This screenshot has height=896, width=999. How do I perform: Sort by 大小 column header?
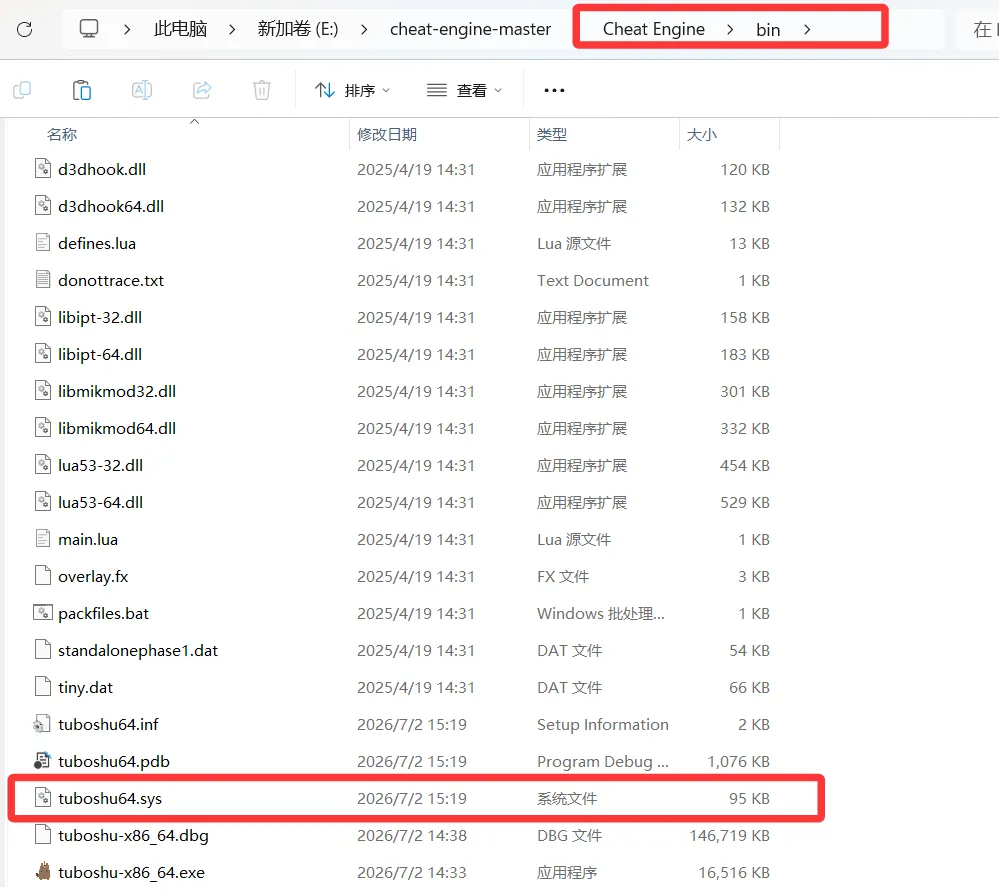coord(701,134)
